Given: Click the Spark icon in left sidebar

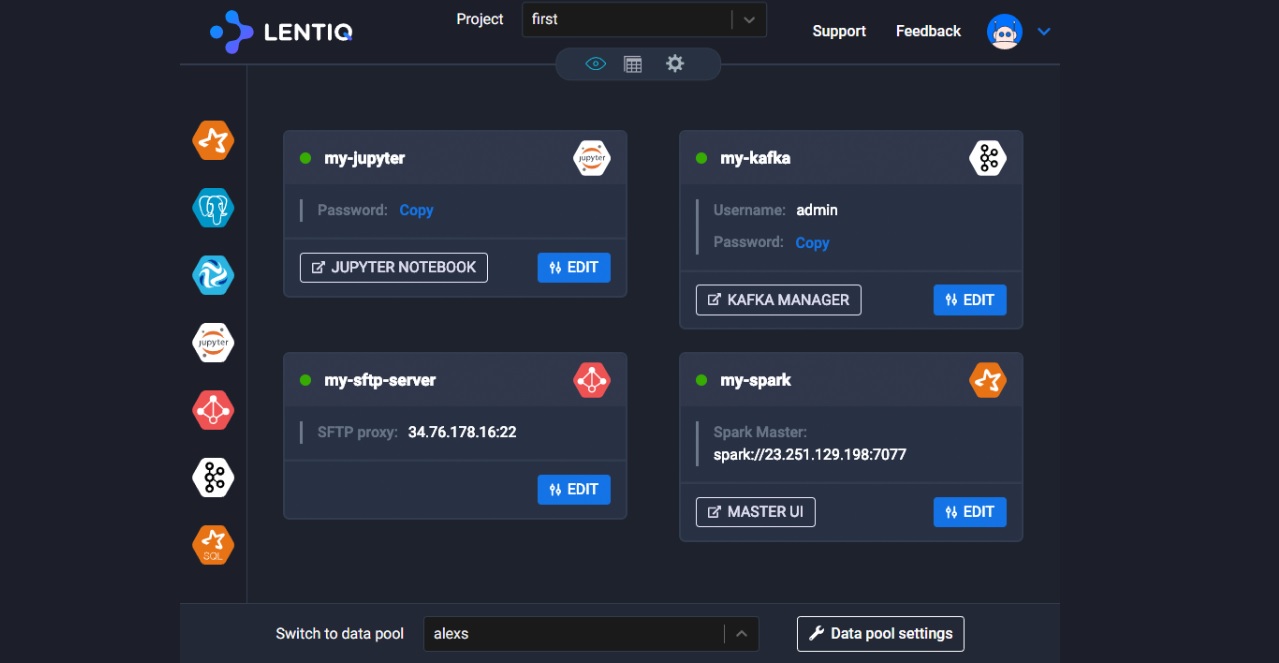Looking at the screenshot, I should tap(213, 141).
